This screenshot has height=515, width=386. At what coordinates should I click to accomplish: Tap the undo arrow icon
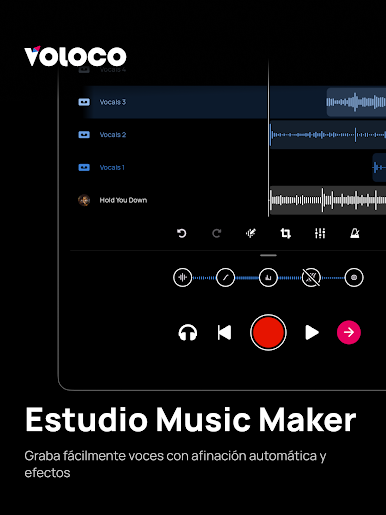click(x=182, y=233)
